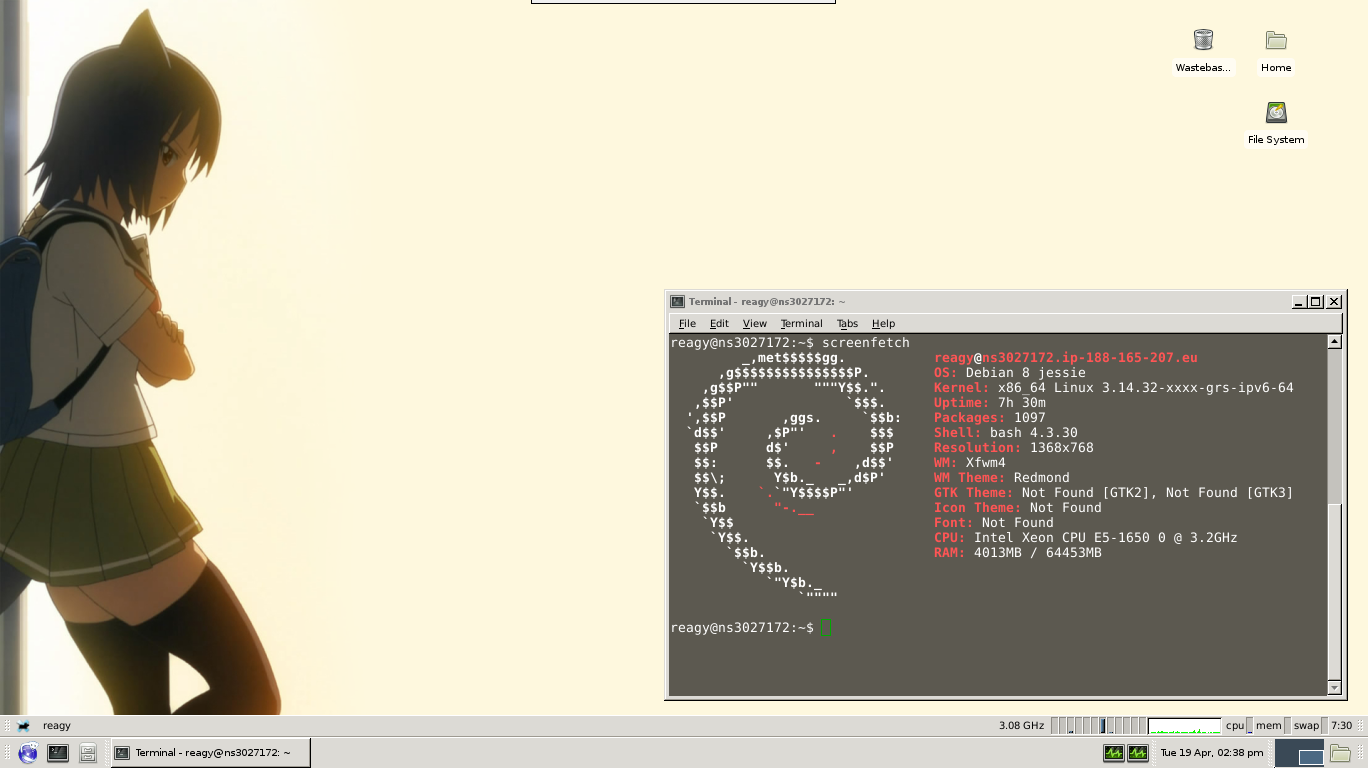Click the 'Resolution: 1368x768' line
This screenshot has width=1368, height=768.
tap(1014, 447)
